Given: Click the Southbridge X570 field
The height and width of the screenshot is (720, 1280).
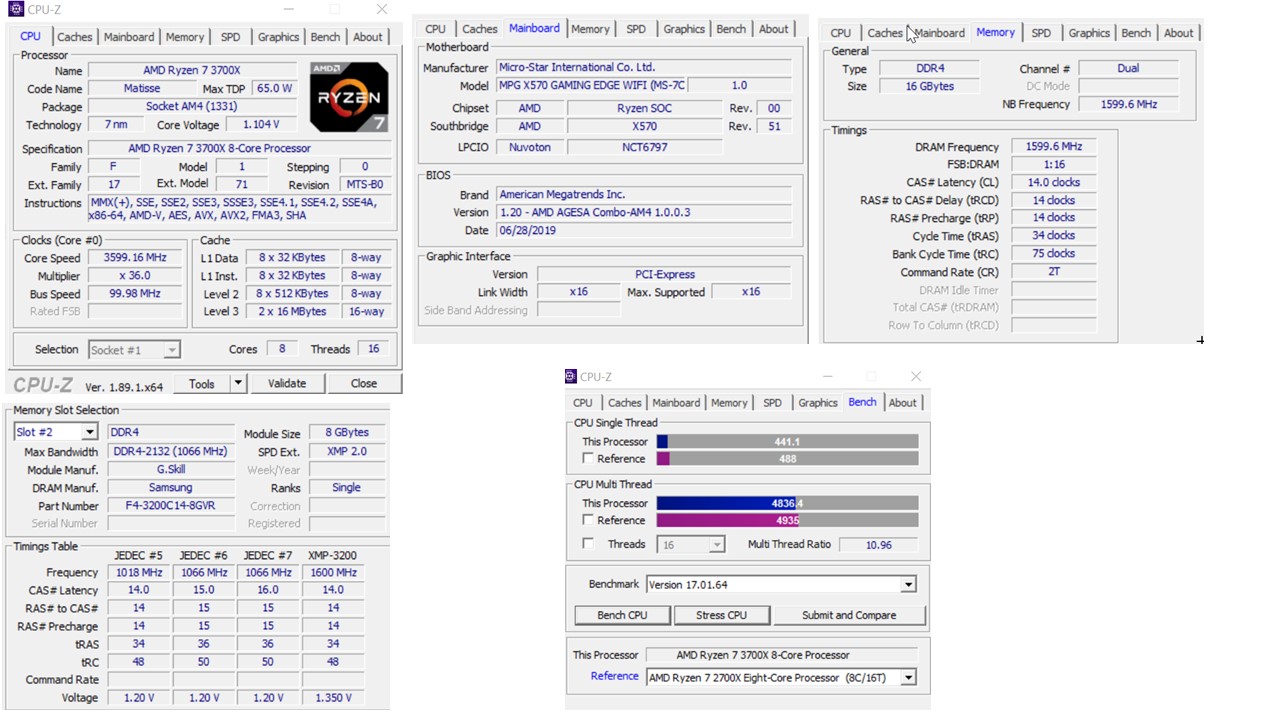Looking at the screenshot, I should point(644,127).
